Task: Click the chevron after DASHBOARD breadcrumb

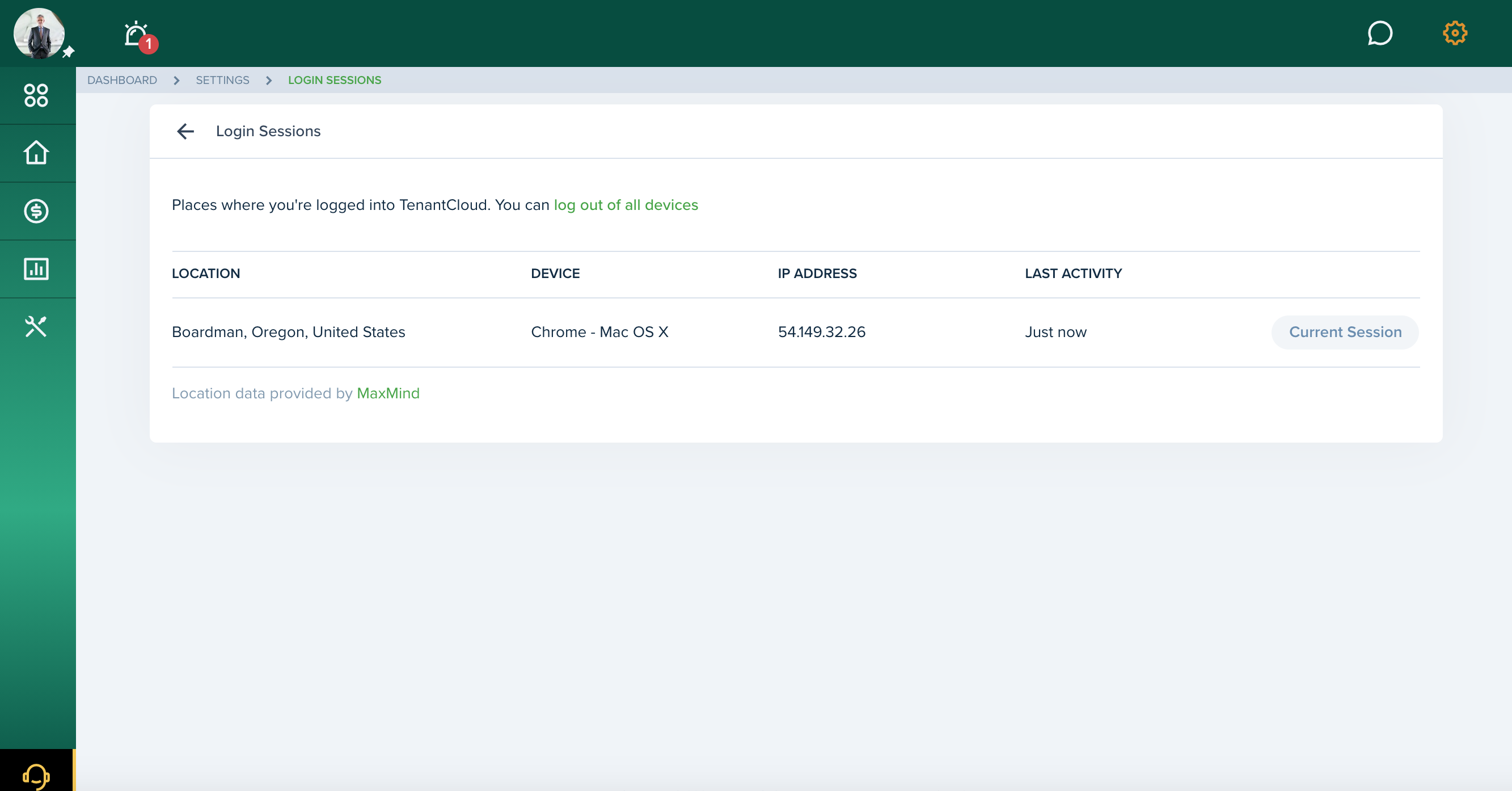Action: (176, 81)
